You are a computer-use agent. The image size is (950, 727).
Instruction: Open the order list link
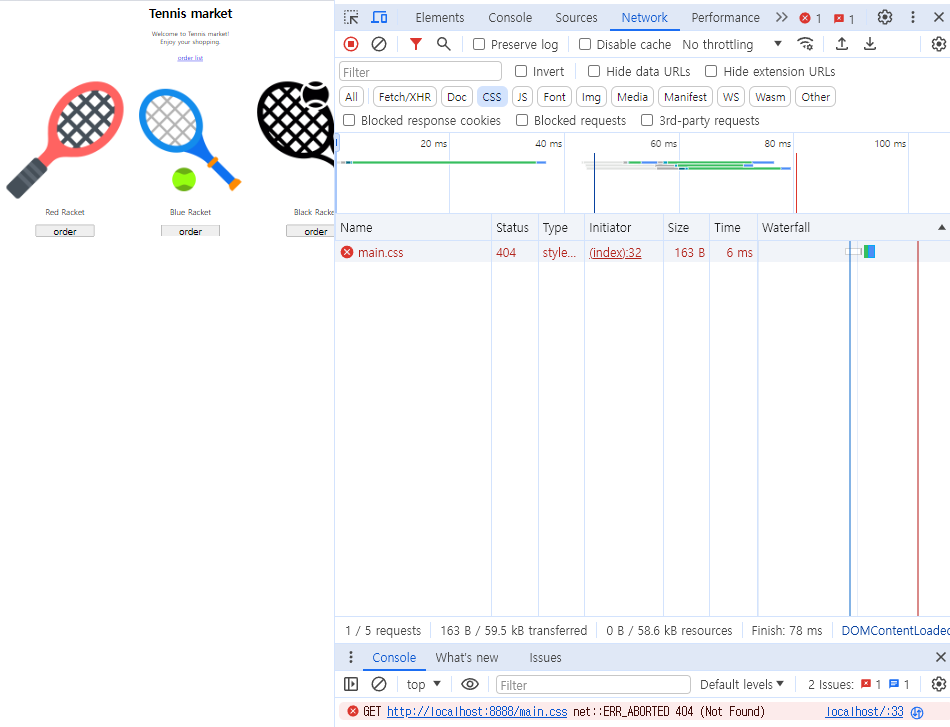point(190,58)
